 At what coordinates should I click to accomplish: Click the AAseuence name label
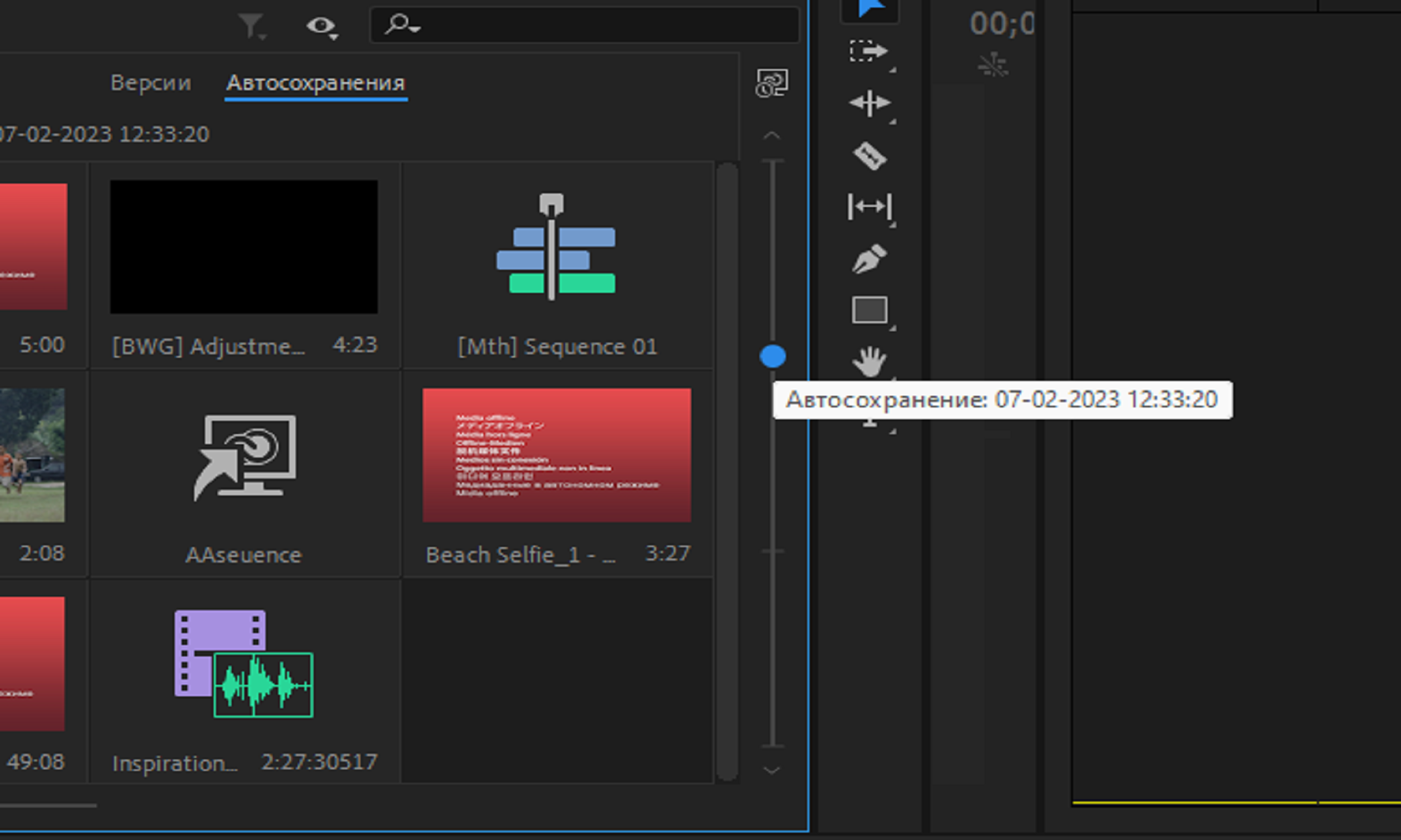(243, 555)
